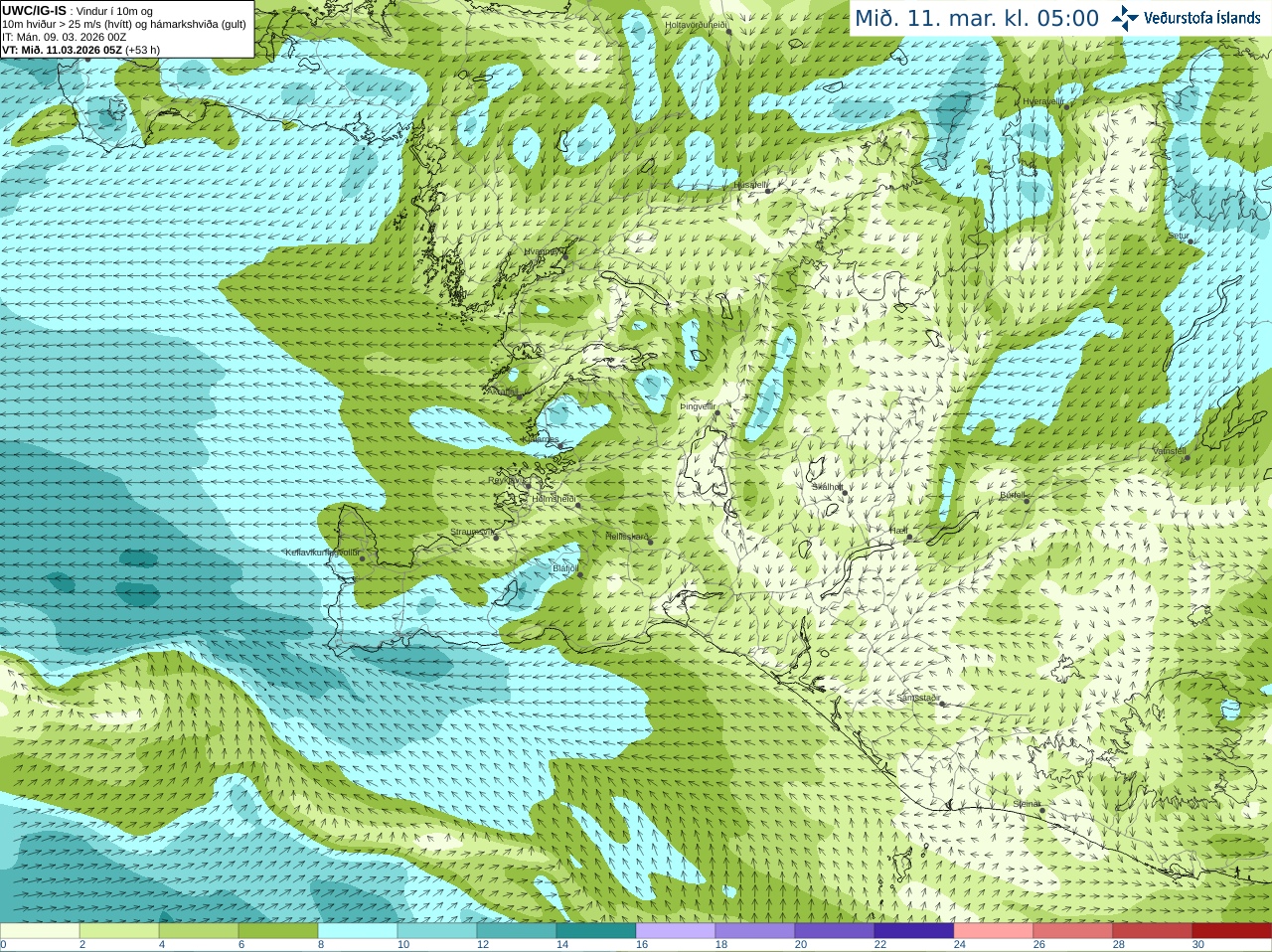This screenshot has width=1272, height=952.
Task: Click the legend value '24'
Action: coord(960,945)
